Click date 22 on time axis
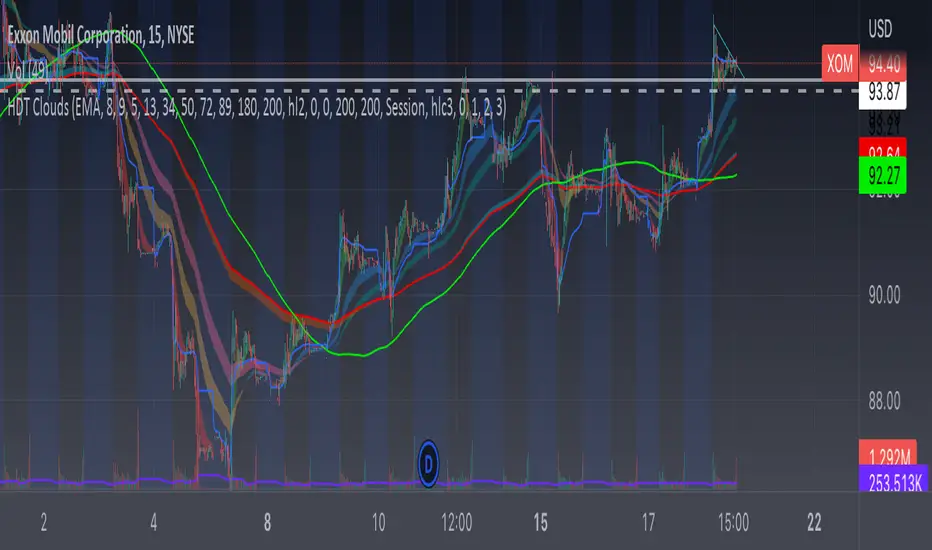 (x=814, y=523)
